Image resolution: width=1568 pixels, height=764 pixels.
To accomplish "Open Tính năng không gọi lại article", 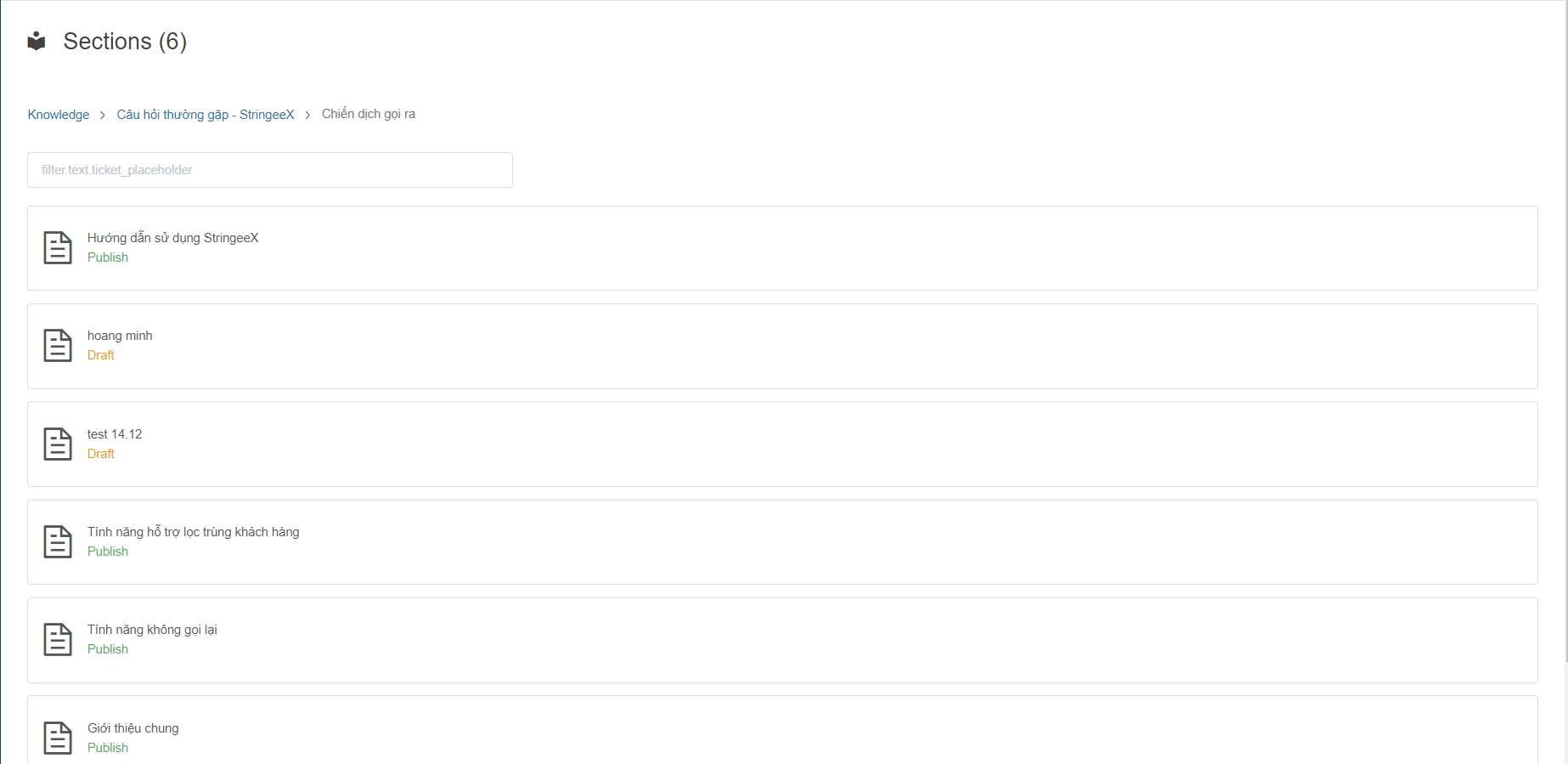I will [152, 630].
